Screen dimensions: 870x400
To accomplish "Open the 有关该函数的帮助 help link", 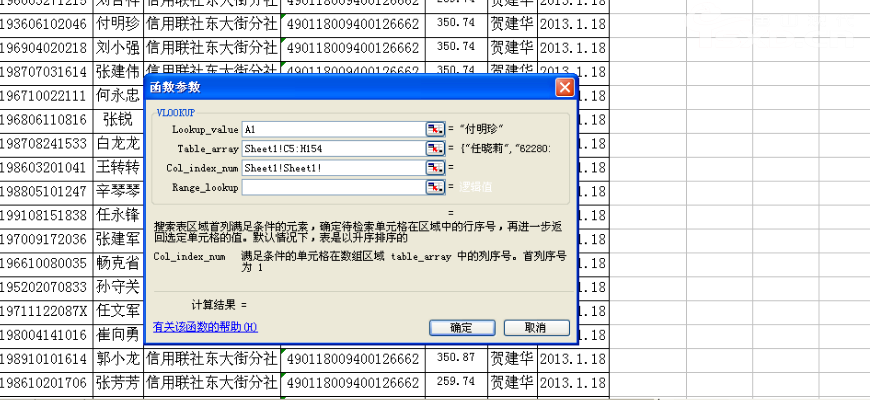I will [205, 327].
